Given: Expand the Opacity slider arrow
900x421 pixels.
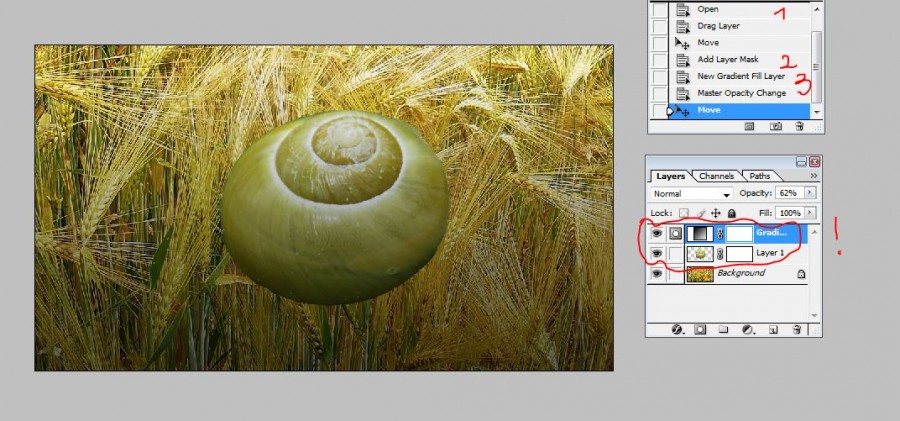Looking at the screenshot, I should 810,193.
